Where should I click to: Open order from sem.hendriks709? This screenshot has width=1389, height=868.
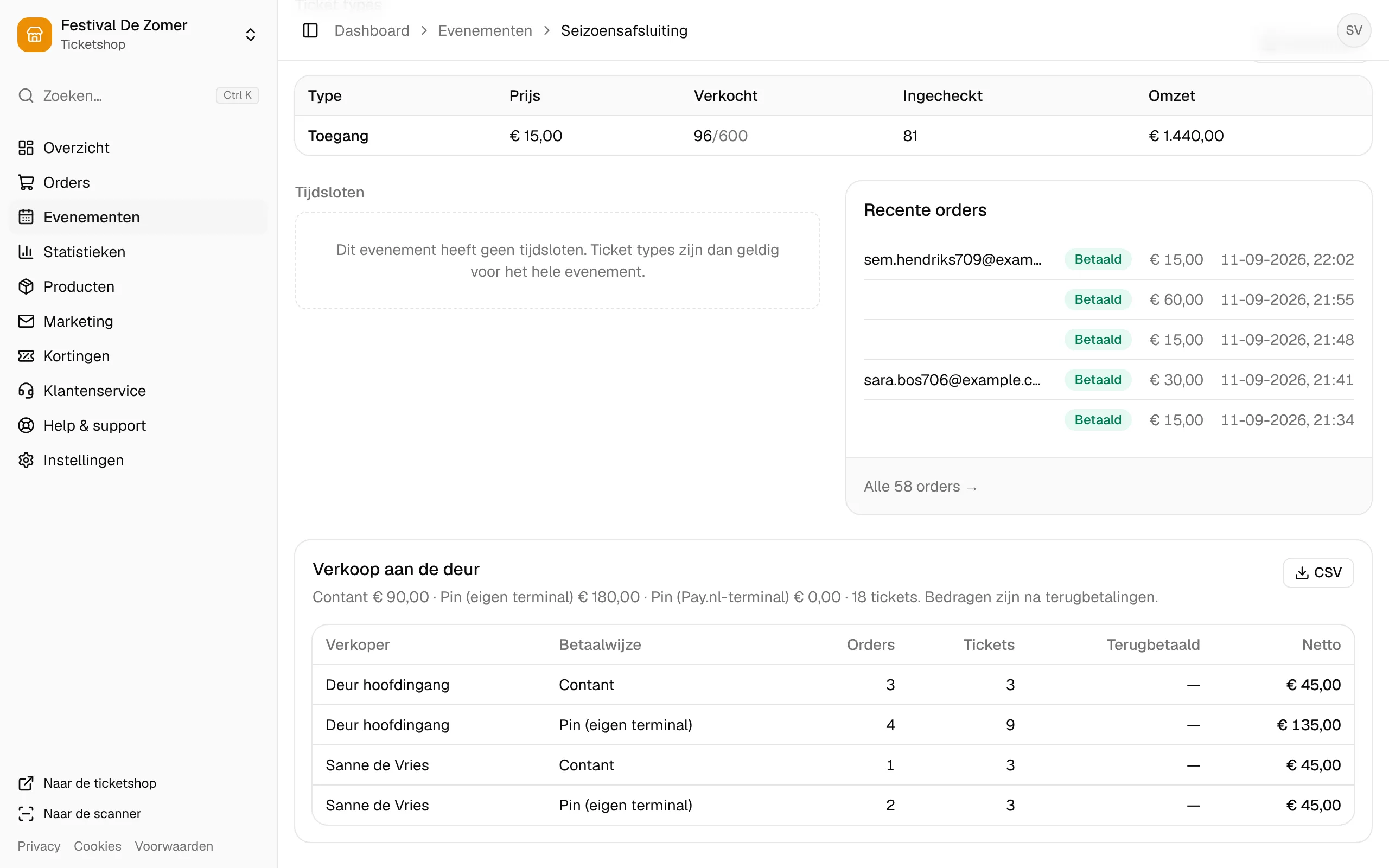coord(1109,259)
